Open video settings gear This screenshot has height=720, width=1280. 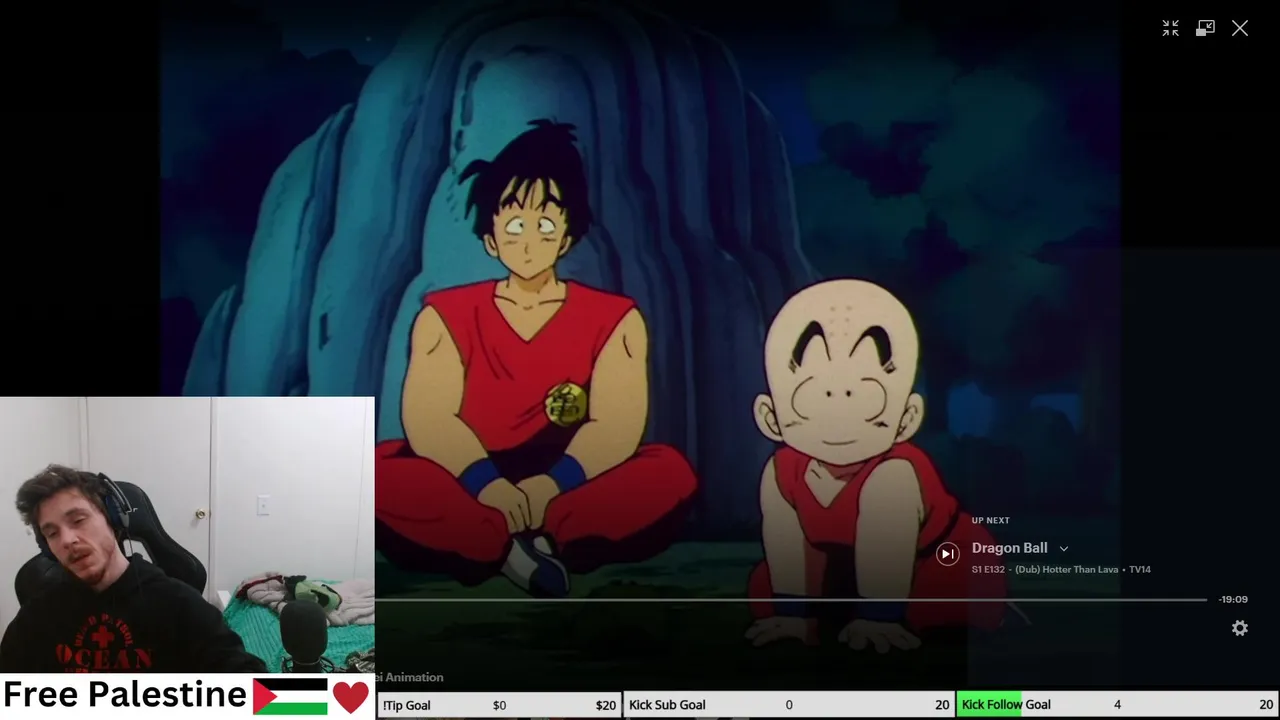pyautogui.click(x=1240, y=628)
